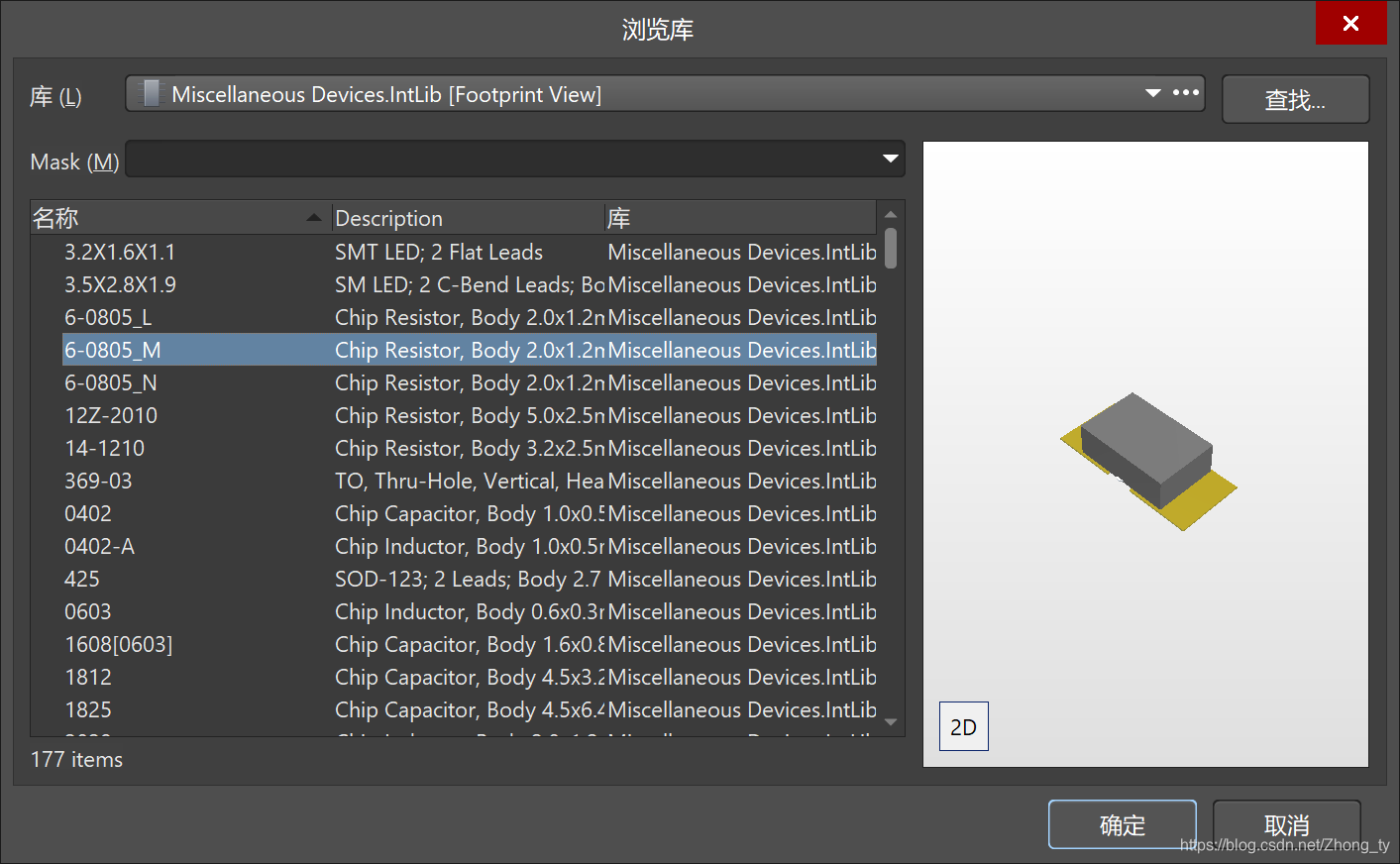Toggle the 2D preview mode button
Image resolution: width=1400 pixels, height=864 pixels.
(x=963, y=726)
